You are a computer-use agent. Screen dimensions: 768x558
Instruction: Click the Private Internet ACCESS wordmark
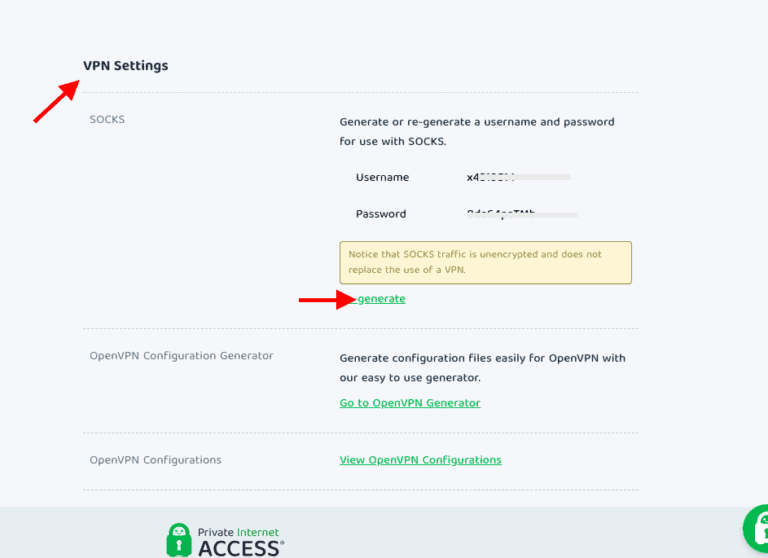point(240,540)
